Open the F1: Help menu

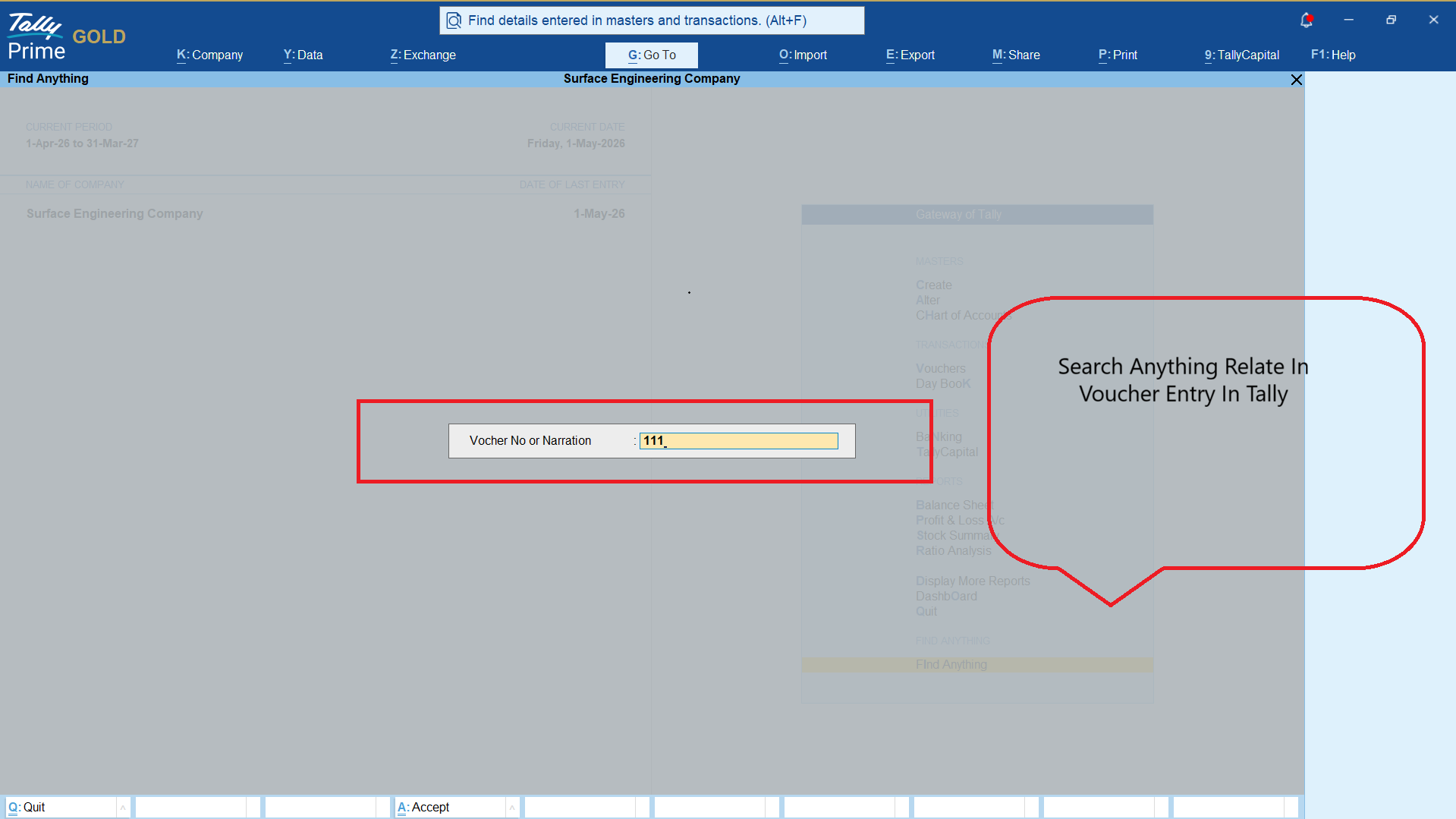coord(1333,55)
